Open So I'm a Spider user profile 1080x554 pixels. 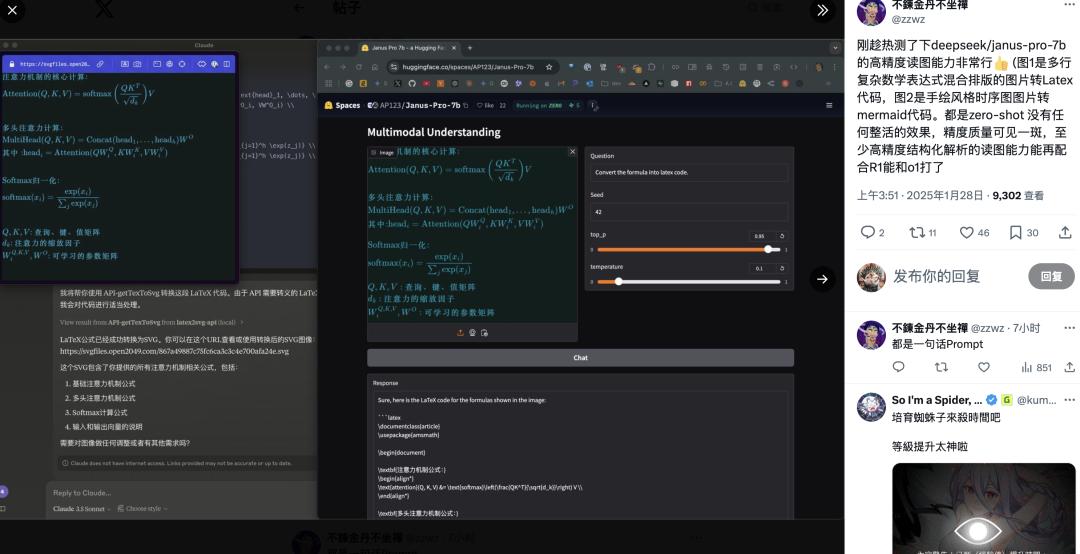(x=936, y=400)
